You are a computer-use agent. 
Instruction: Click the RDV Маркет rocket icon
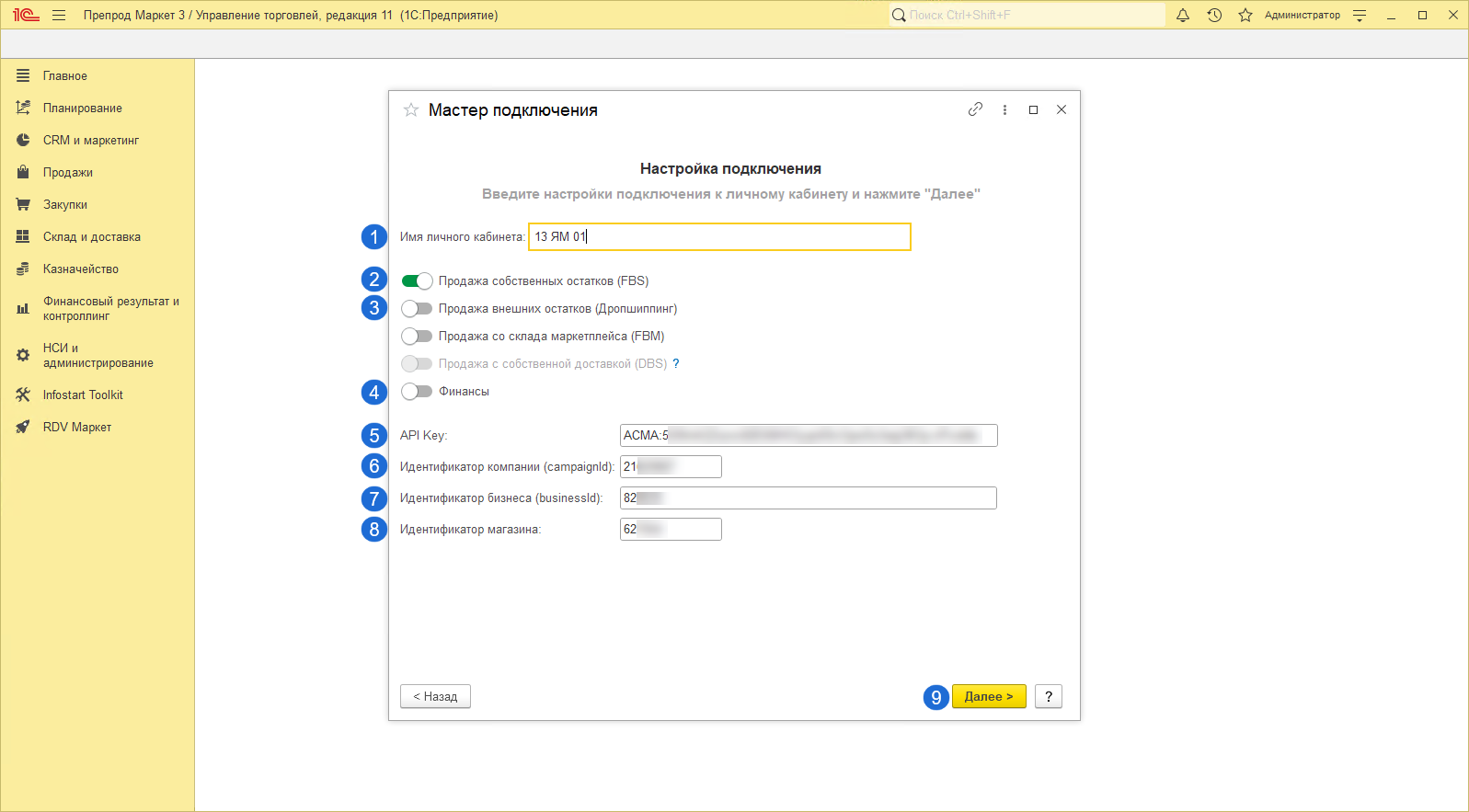[23, 427]
